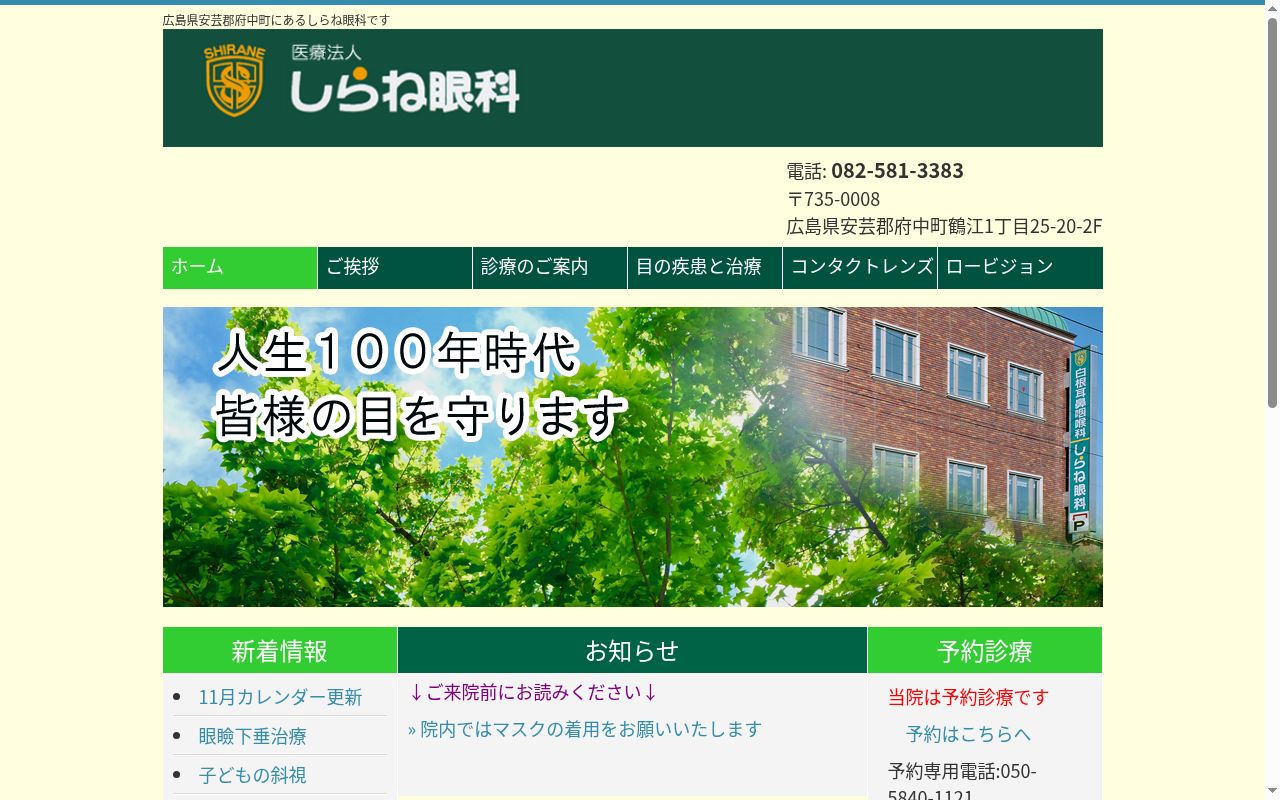This screenshot has width=1280, height=800.
Task: Open 子どもの斜視 news link
Action: pyautogui.click(x=252, y=775)
